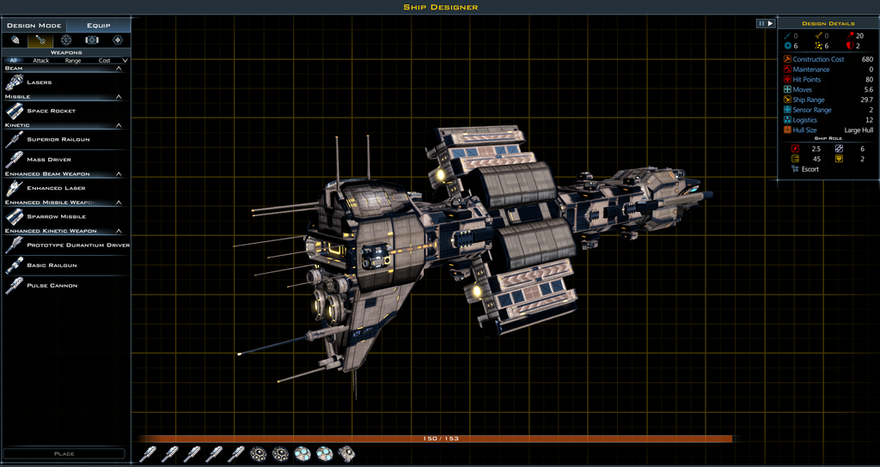This screenshot has width=880, height=467.
Task: Select the Pulse Cannon weapon icon
Action: pyautogui.click(x=14, y=286)
